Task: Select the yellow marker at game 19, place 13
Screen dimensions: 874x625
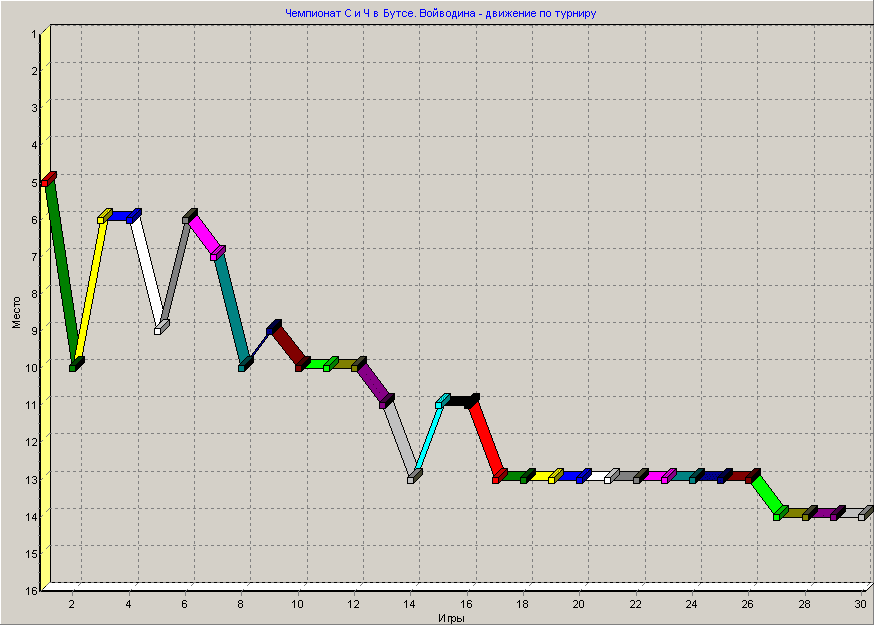Action: pos(556,476)
